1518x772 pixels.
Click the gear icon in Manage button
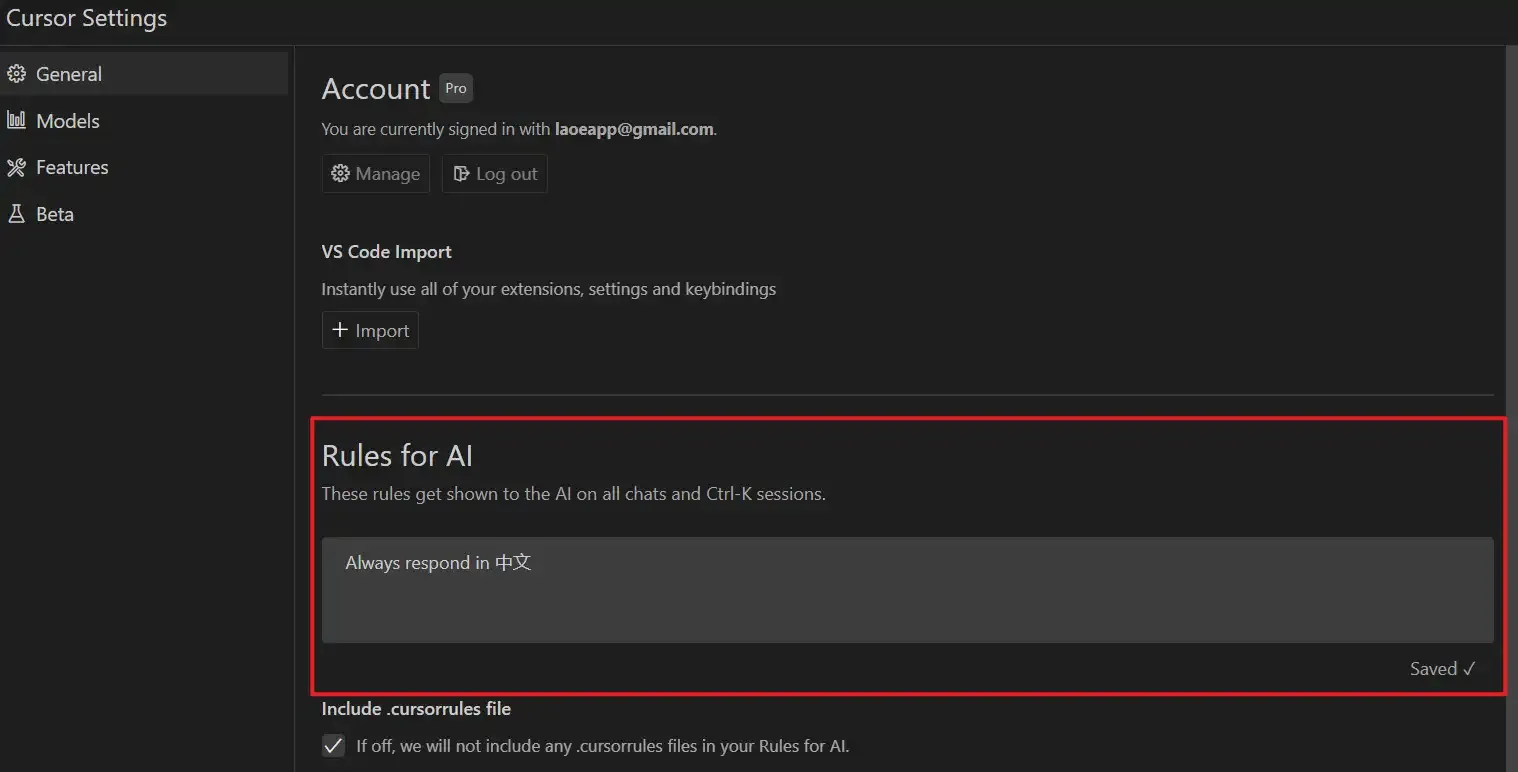[x=340, y=174]
